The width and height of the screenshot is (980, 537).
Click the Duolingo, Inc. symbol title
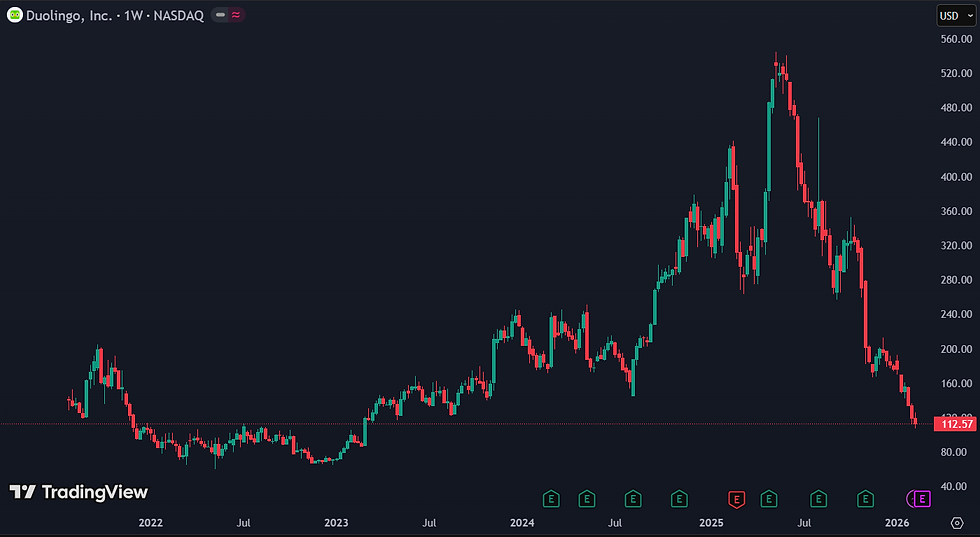click(69, 16)
